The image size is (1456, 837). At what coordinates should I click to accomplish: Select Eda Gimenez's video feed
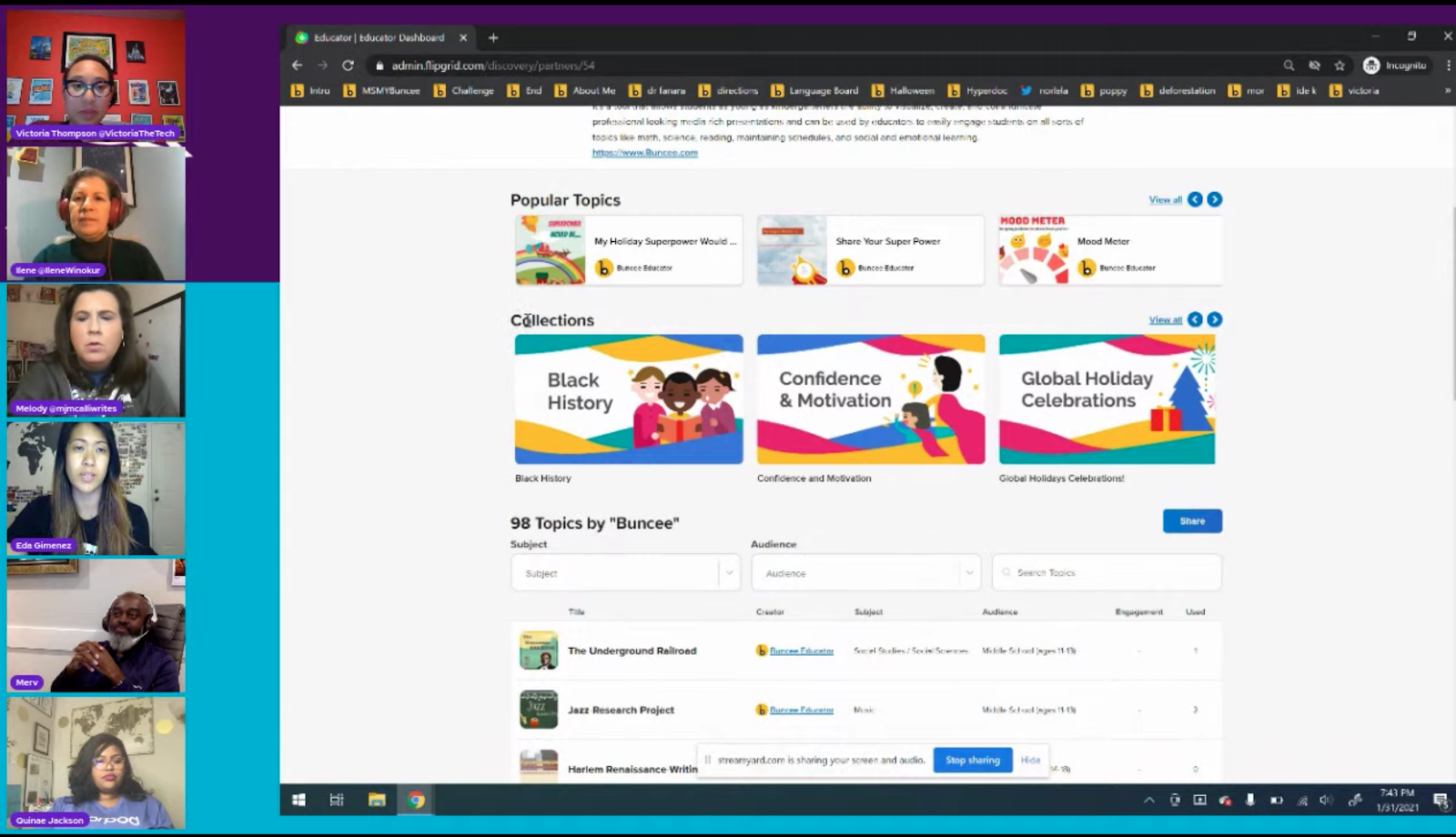(x=96, y=489)
